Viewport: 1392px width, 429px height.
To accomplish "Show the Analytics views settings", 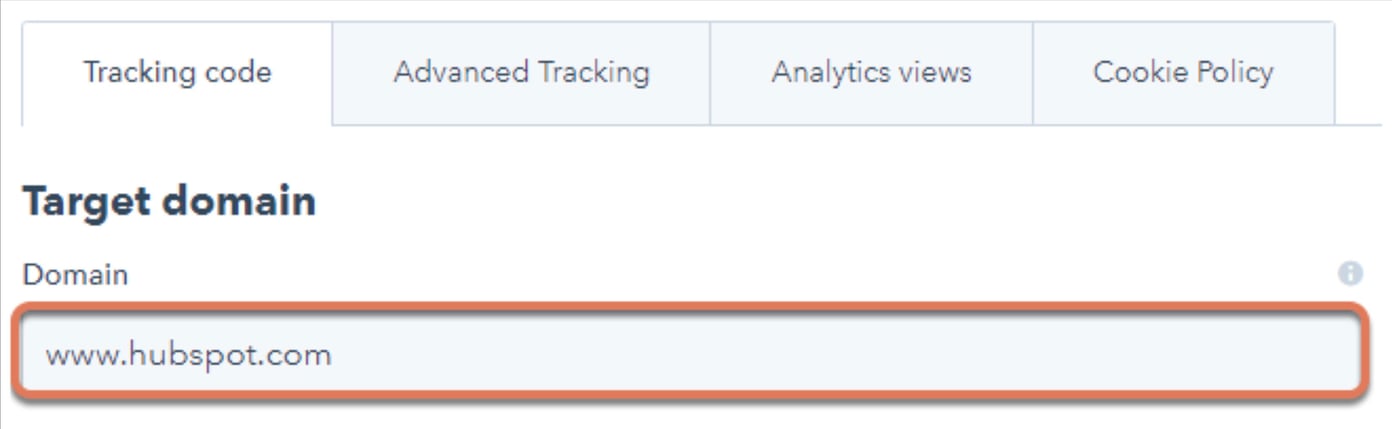I will [x=871, y=73].
